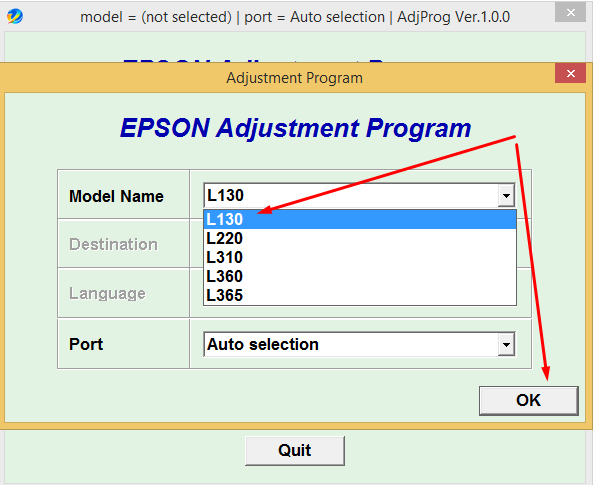Click the Port label
594x485 pixels.
[x=86, y=344]
